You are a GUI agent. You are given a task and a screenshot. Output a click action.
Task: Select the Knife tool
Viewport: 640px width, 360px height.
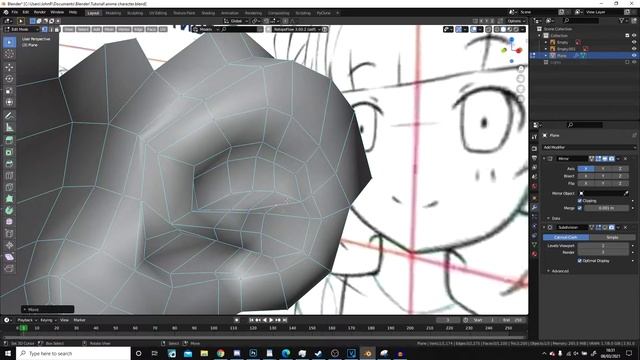coord(9,187)
